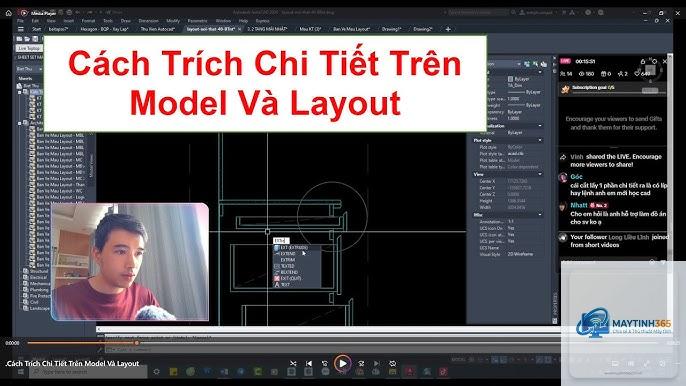Open the Express menu

pyautogui.click(x=262, y=21)
